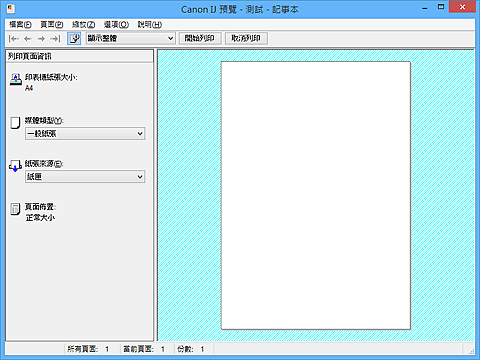This screenshot has height=360, width=480.
Task: Click the A4 paper size value
Action: pyautogui.click(x=29, y=88)
